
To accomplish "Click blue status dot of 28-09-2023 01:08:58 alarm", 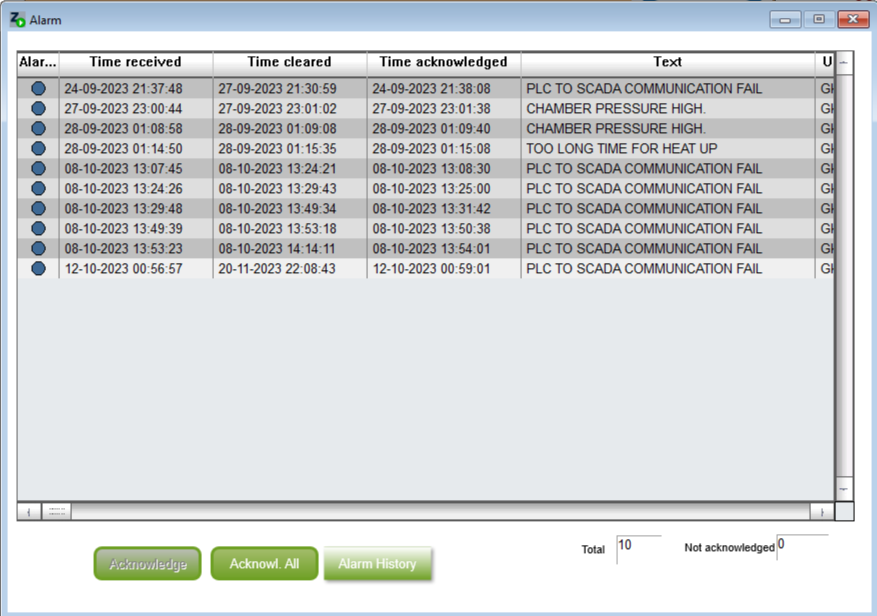I will pyautogui.click(x=38, y=129).
